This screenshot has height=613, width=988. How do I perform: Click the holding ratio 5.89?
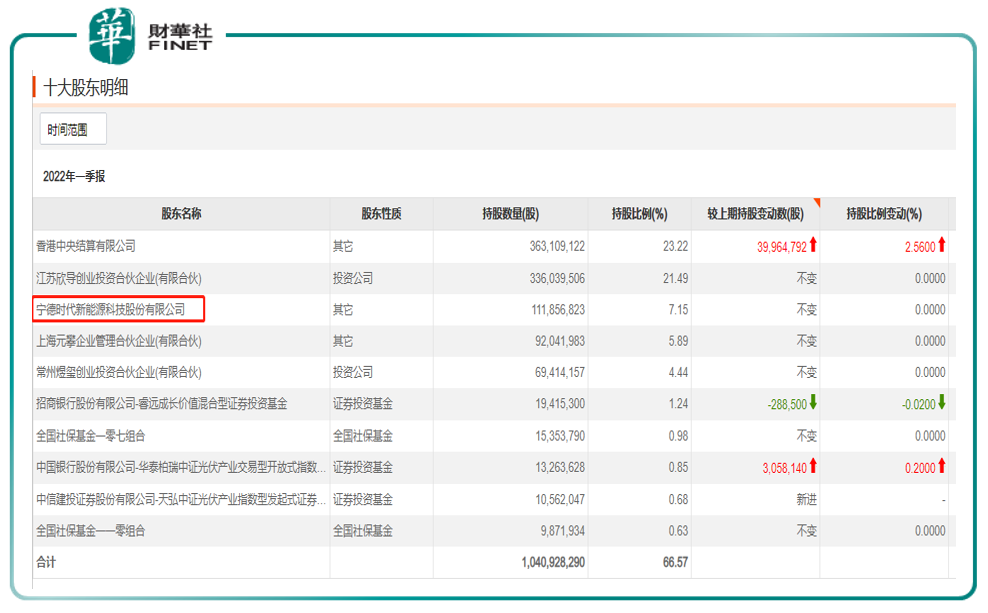(678, 341)
